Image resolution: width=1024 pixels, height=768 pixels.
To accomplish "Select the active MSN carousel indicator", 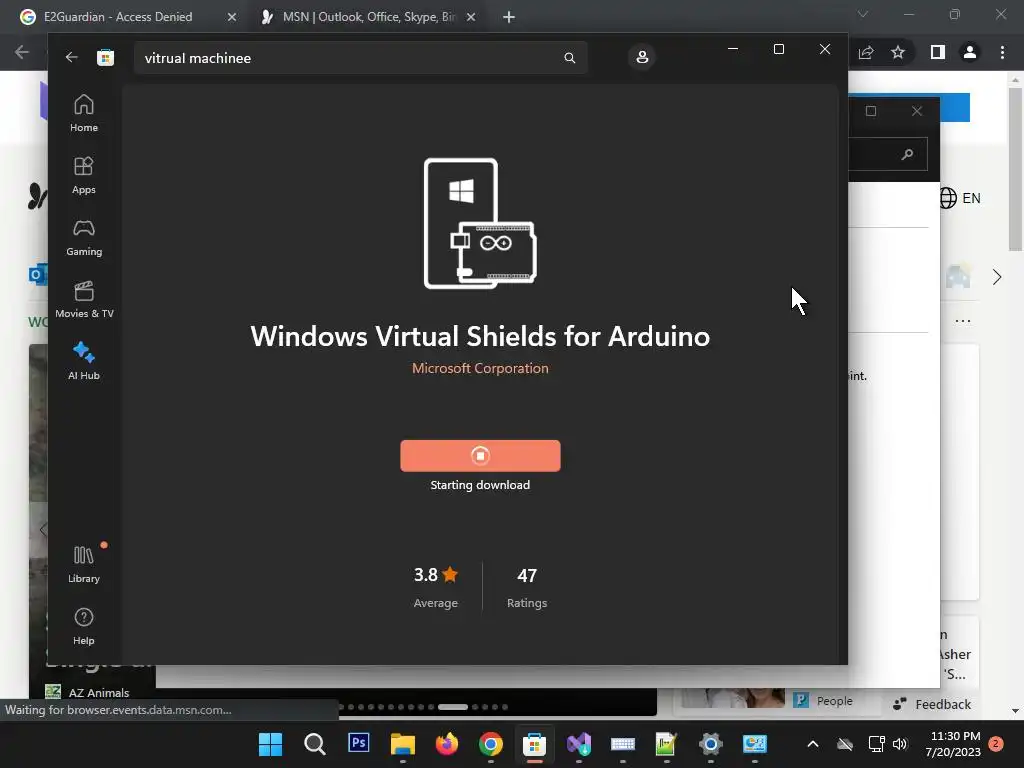I will [453, 707].
